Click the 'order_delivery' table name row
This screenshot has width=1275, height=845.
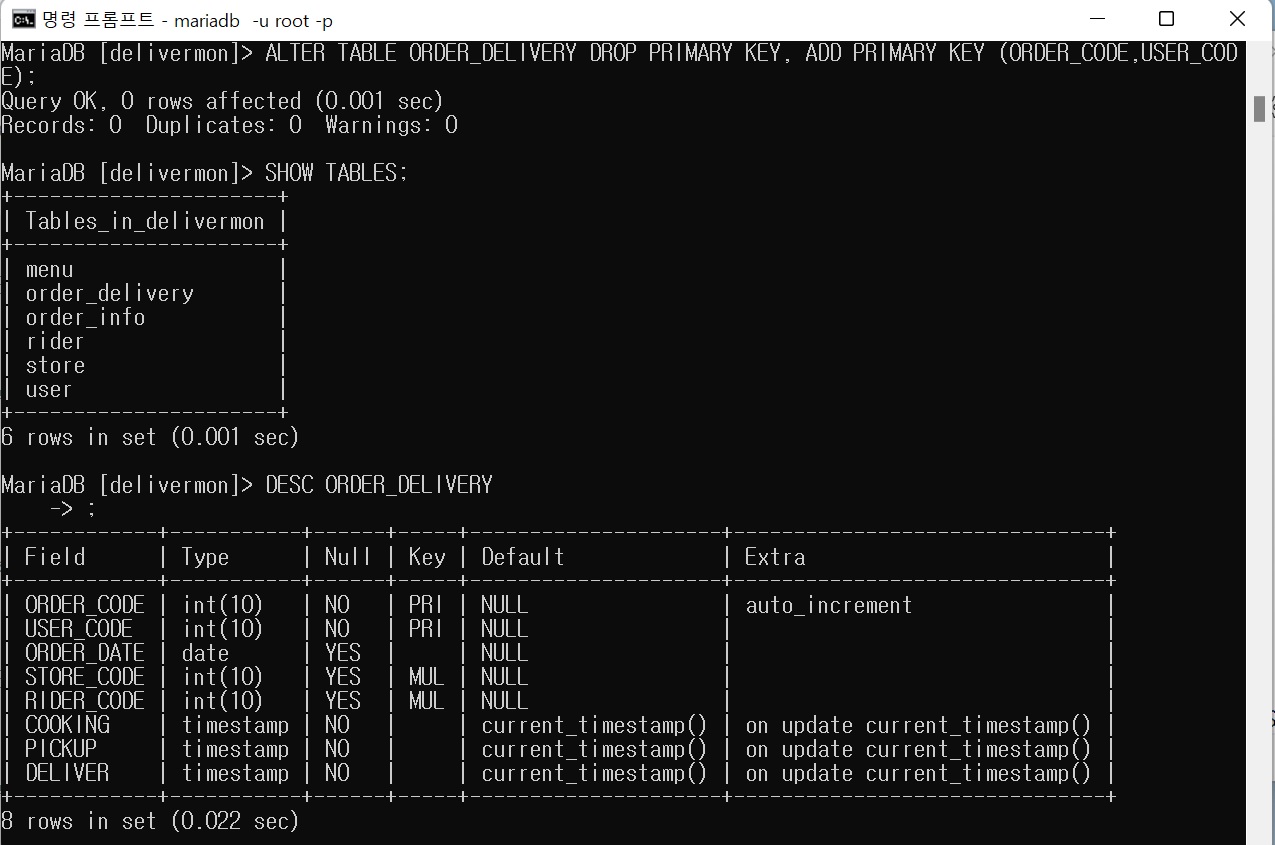point(109,293)
